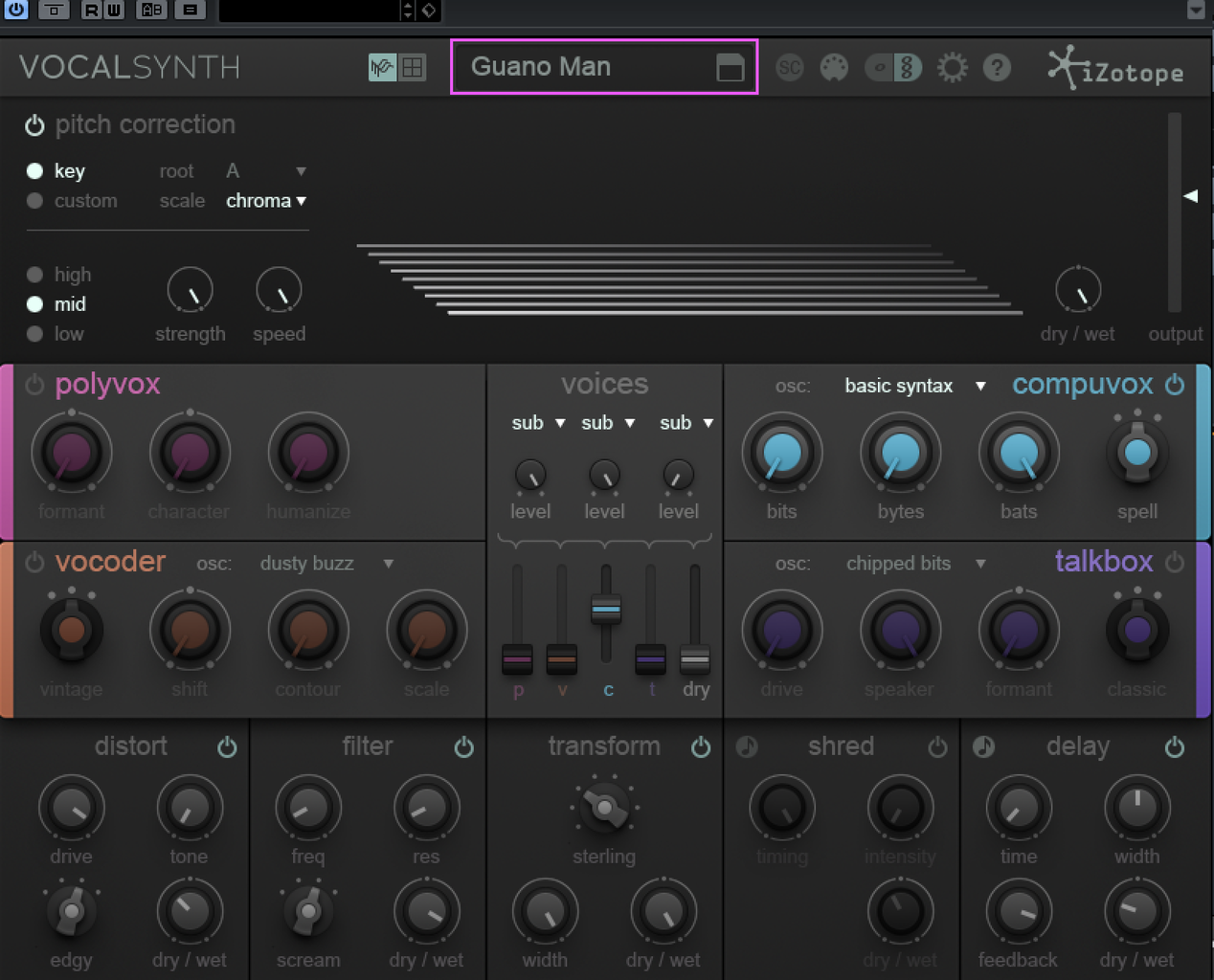This screenshot has width=1214, height=980.
Task: Click the vocoder shift knob
Action: [190, 631]
